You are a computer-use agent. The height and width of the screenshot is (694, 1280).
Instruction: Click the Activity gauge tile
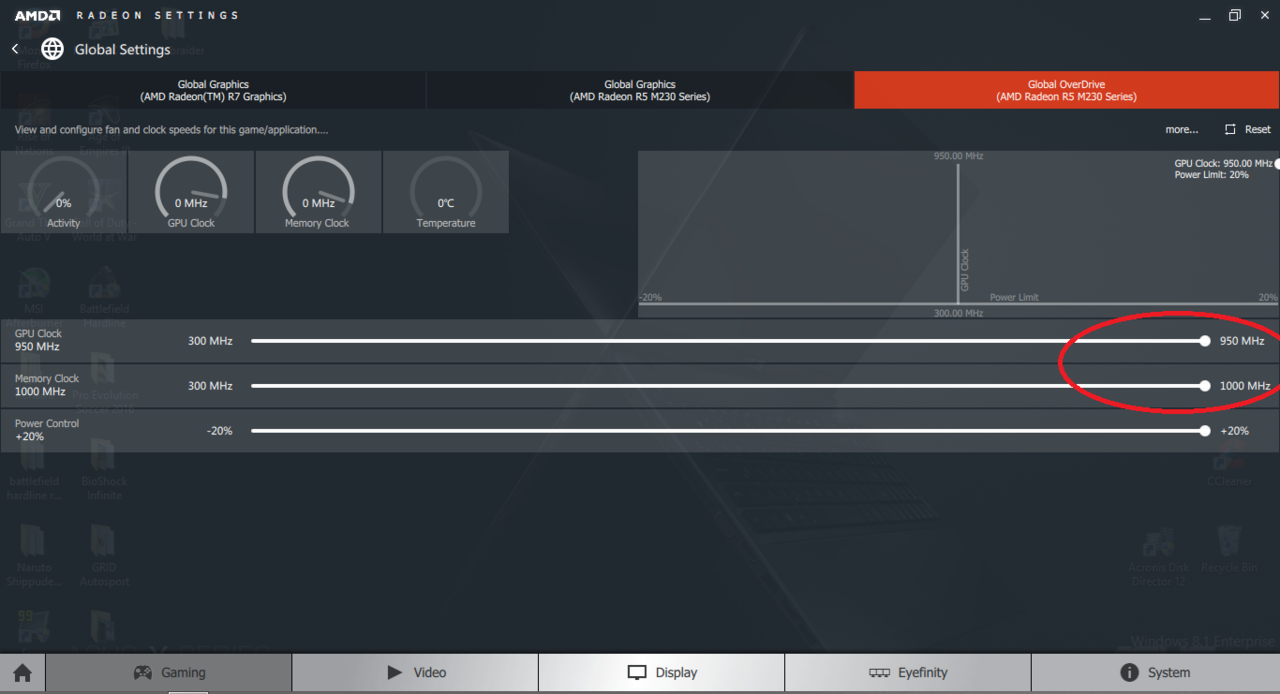point(63,192)
